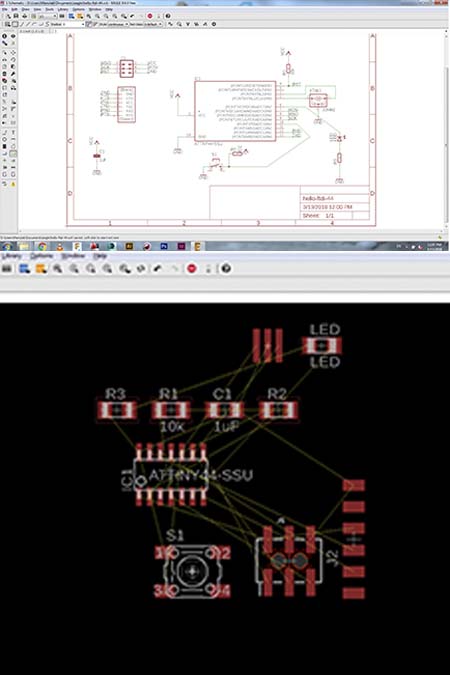Click the red Stop icon in schematic toolbar
Viewport: 450px width, 675px height.
pyautogui.click(x=150, y=15)
